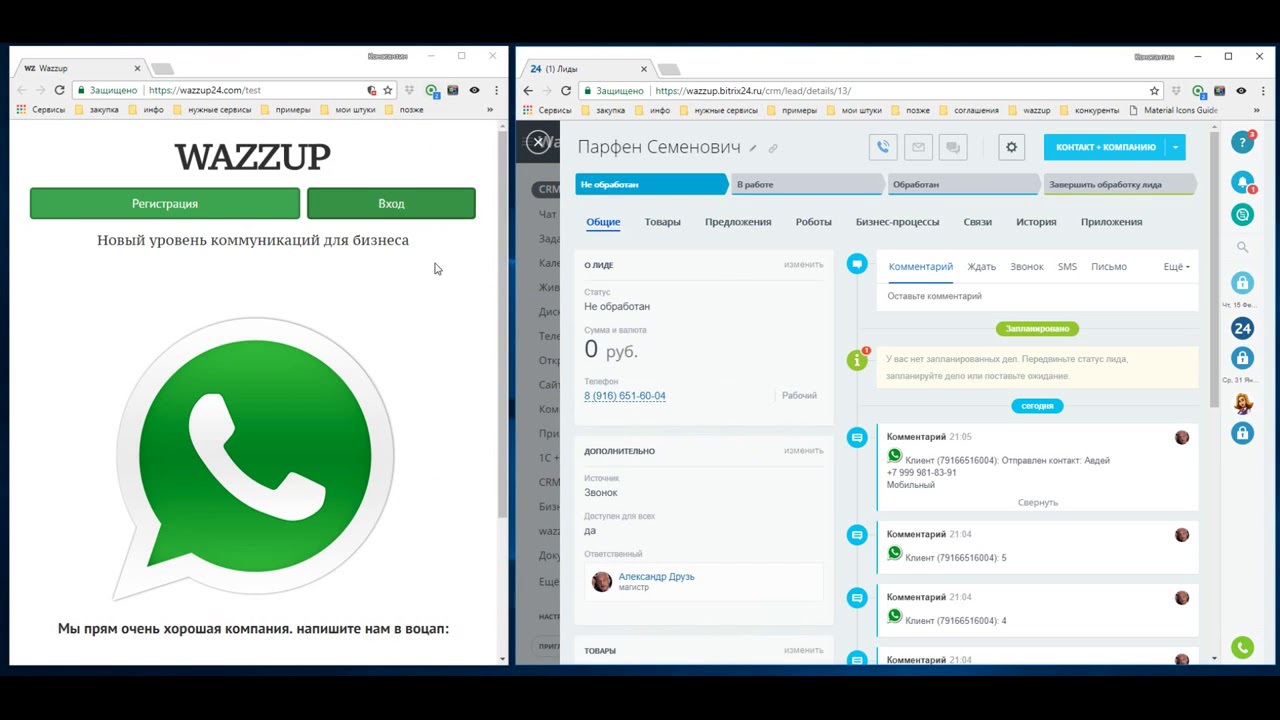Image resolution: width=1280 pixels, height=720 pixels.
Task: Select Звонок timeline tab
Action: (x=1026, y=267)
